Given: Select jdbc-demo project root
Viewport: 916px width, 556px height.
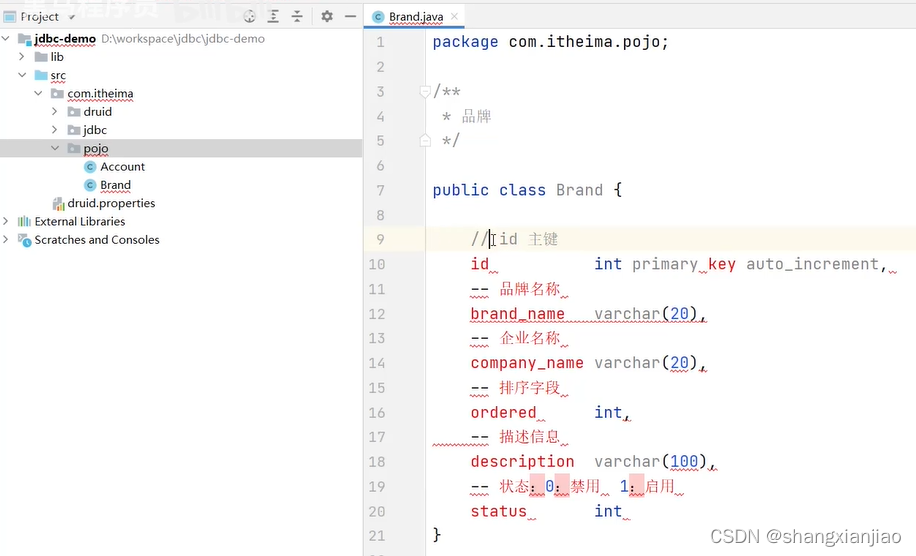Looking at the screenshot, I should coord(64,39).
